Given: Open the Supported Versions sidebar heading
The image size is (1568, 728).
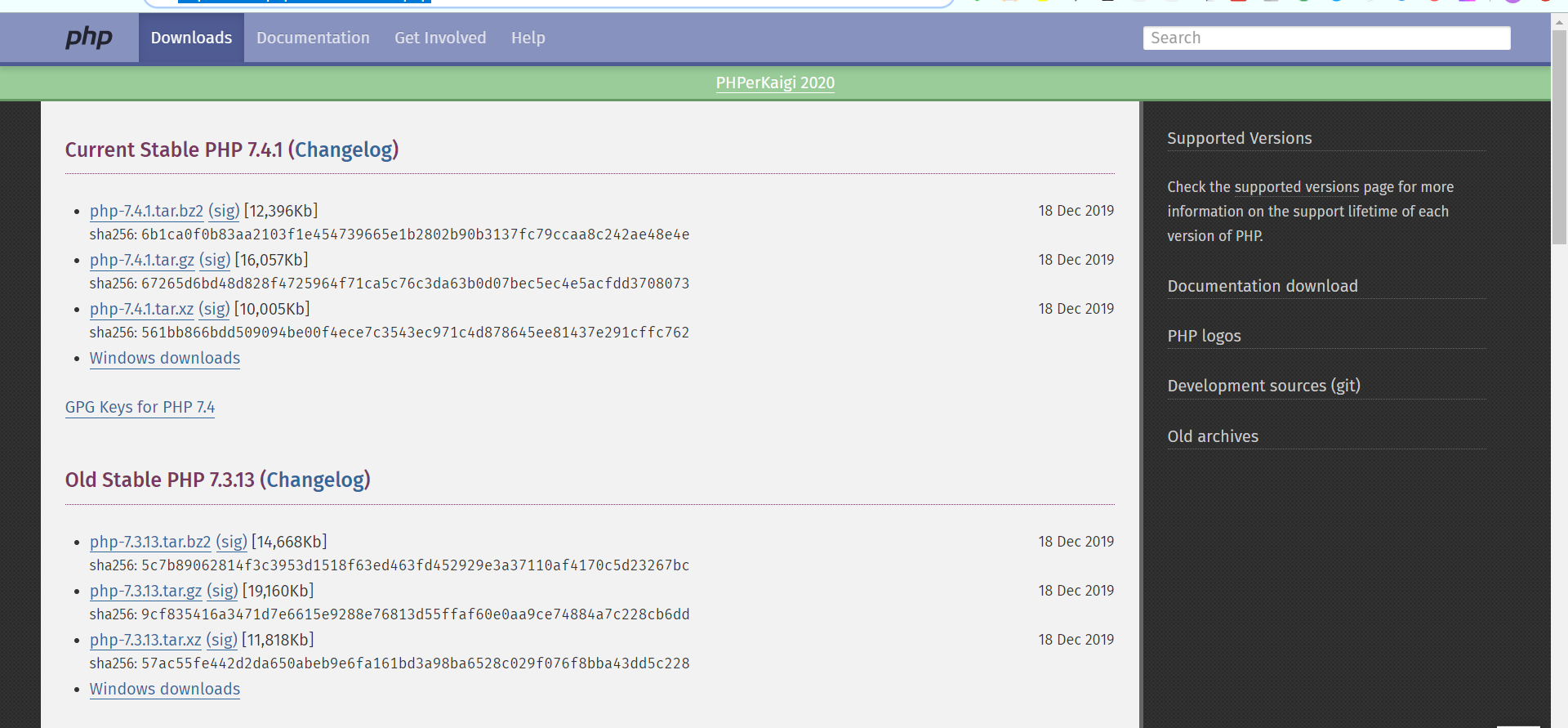Looking at the screenshot, I should [1240, 138].
